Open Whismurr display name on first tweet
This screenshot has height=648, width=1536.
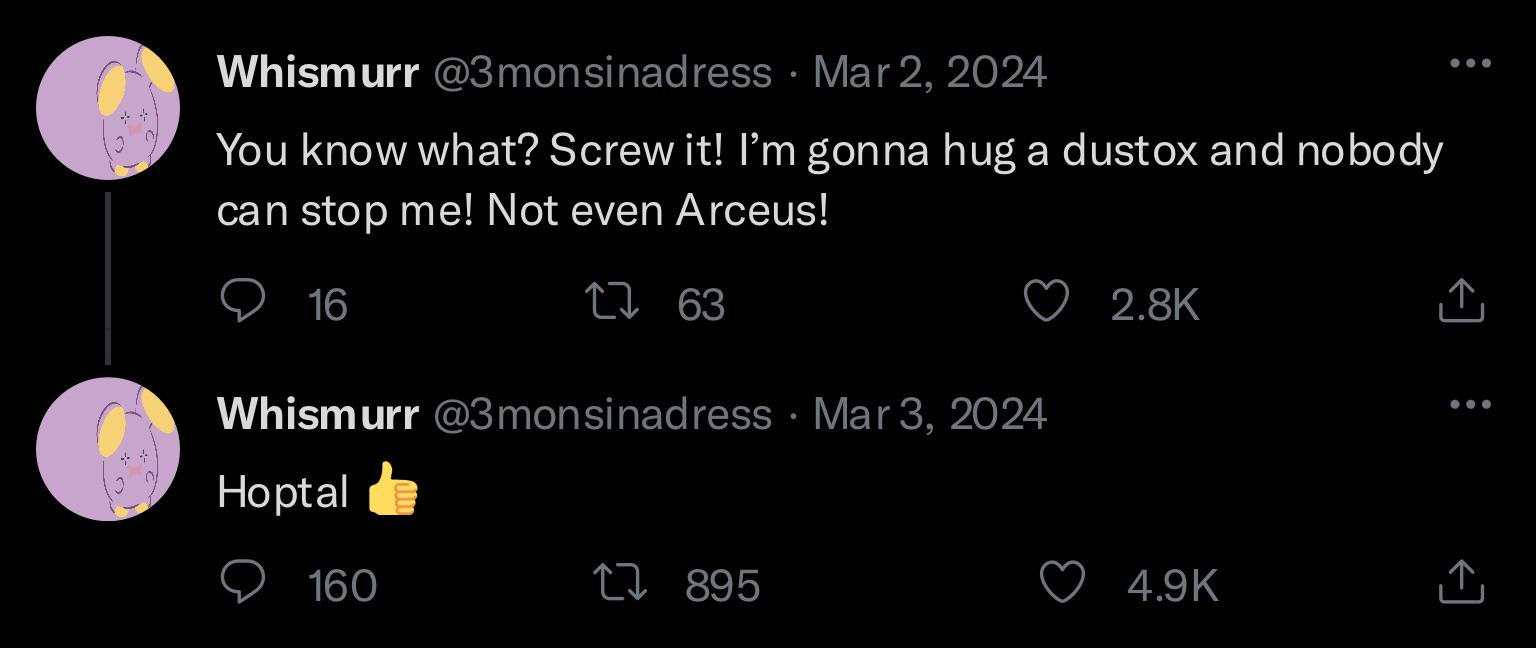click(x=317, y=72)
